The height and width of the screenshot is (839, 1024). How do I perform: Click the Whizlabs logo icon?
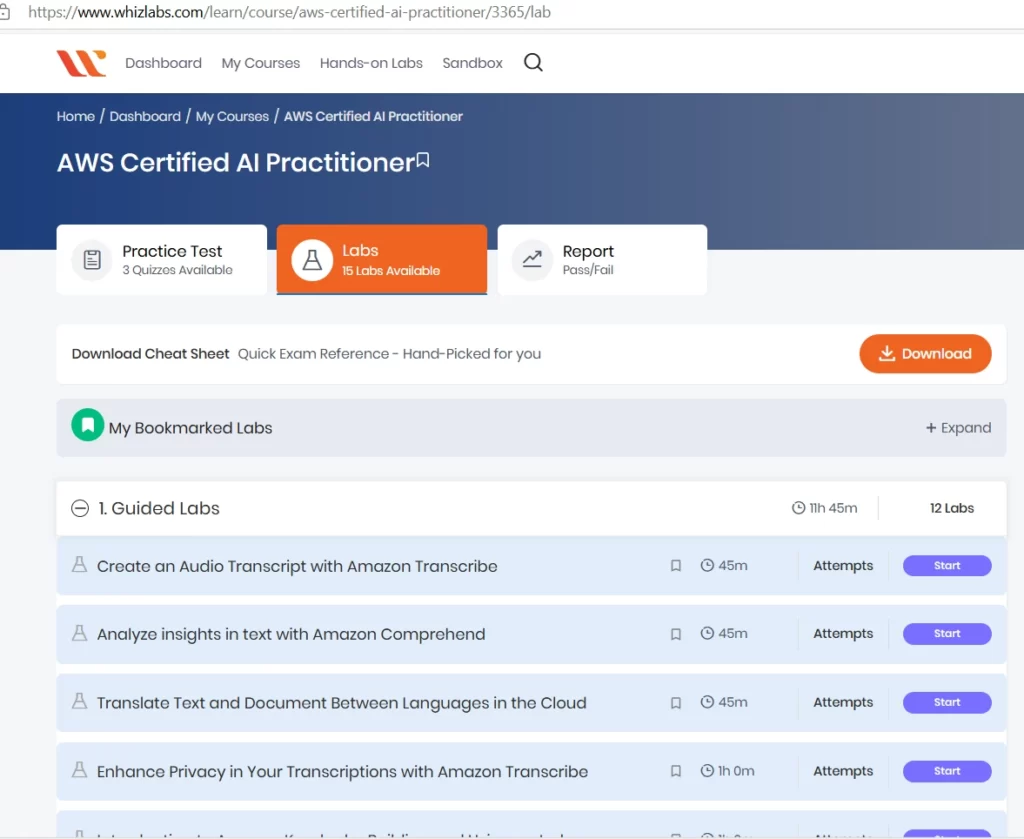[x=81, y=63]
